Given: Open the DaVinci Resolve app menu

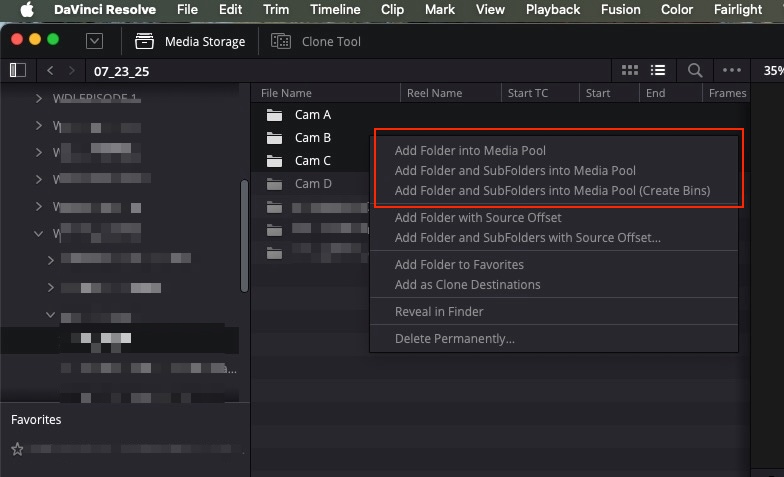Looking at the screenshot, I should coord(105,10).
